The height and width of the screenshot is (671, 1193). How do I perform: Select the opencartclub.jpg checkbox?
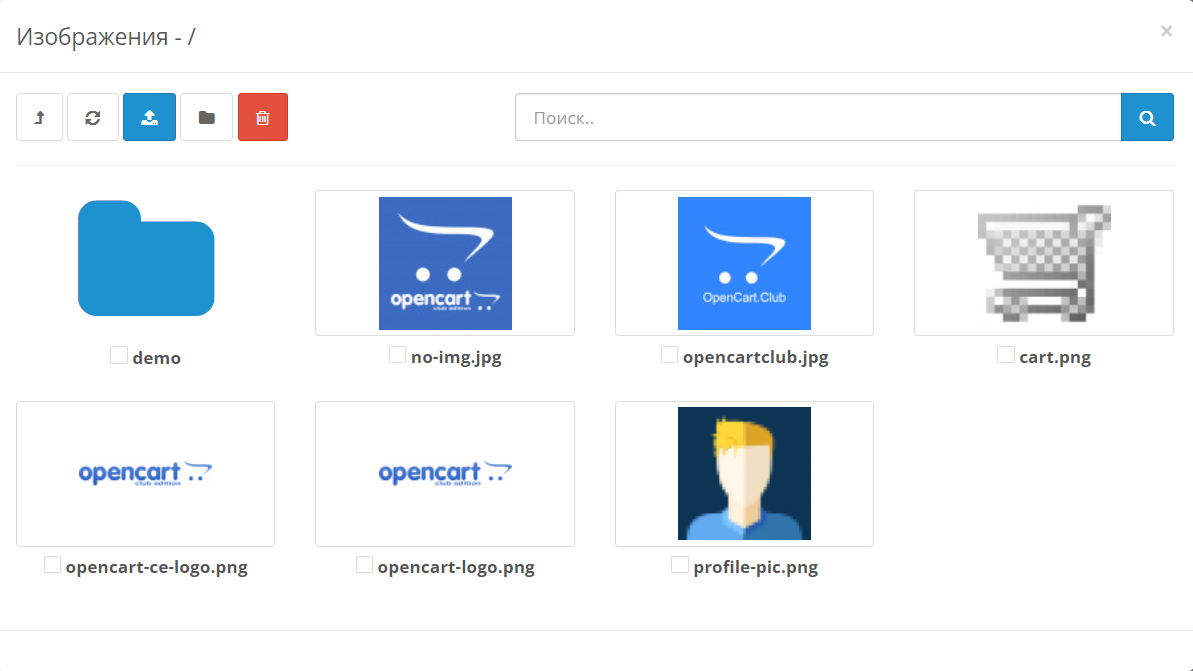[x=670, y=355]
